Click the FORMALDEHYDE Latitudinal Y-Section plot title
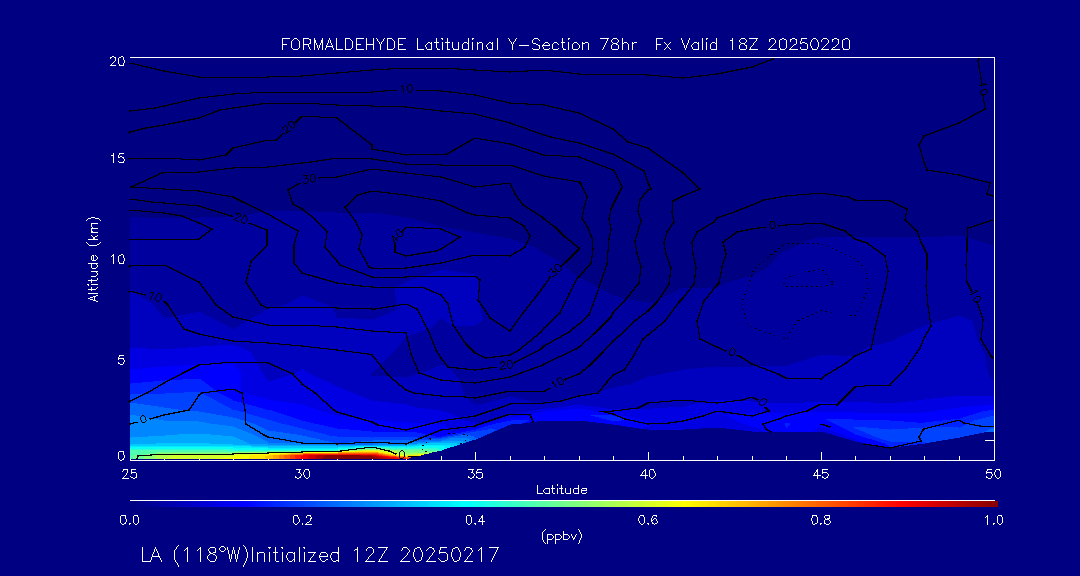 566,45
